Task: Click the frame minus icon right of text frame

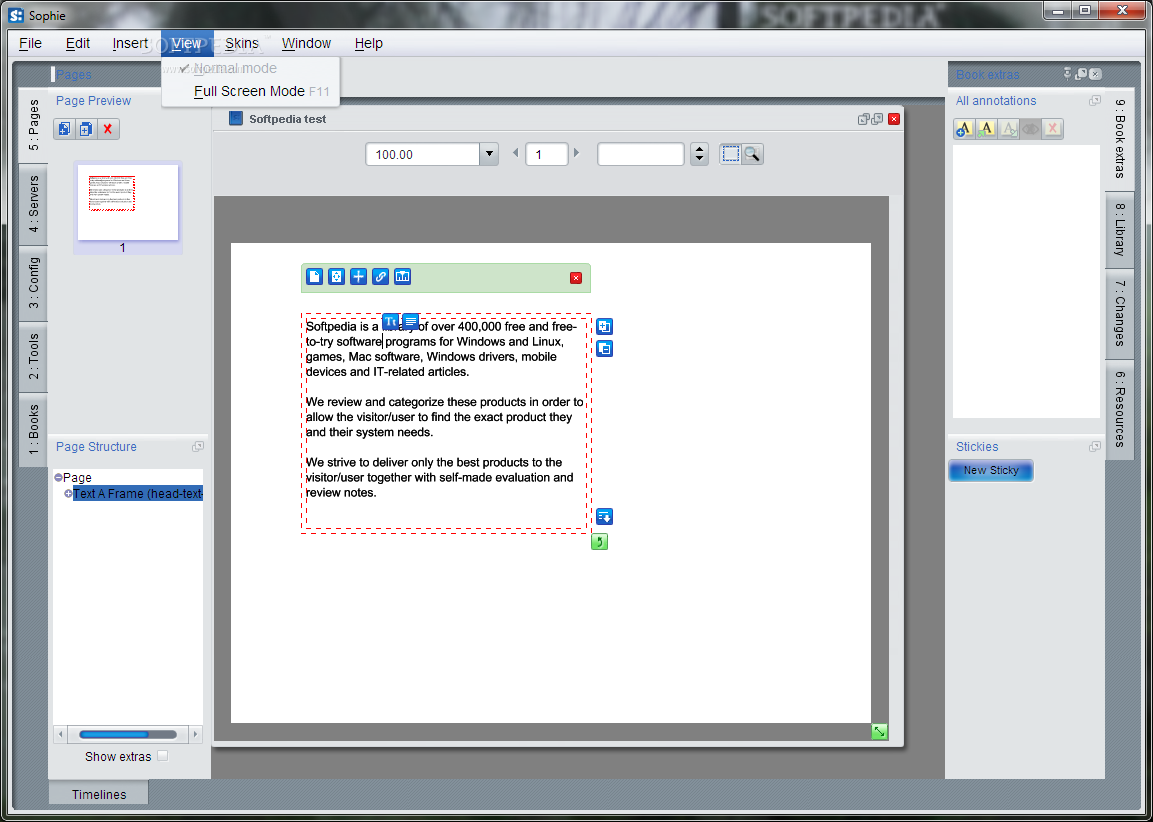Action: (604, 349)
